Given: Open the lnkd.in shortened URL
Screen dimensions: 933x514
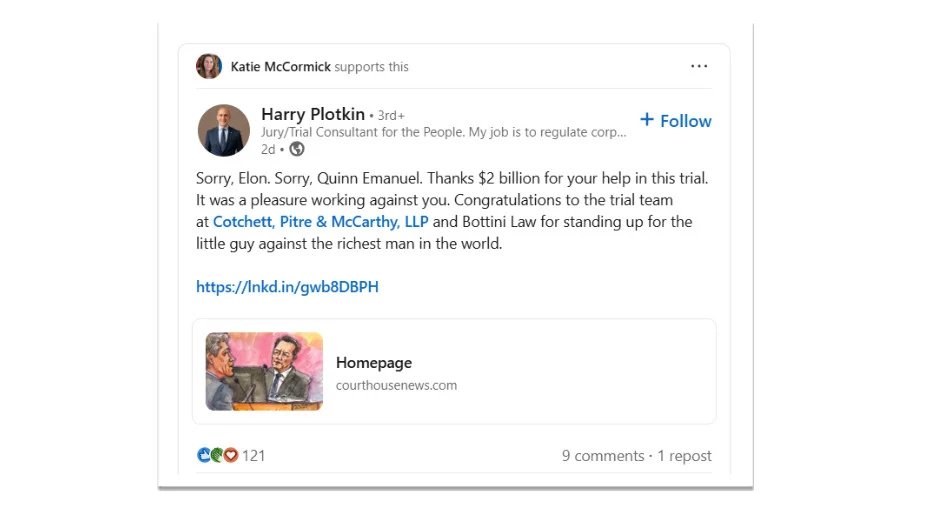Looking at the screenshot, I should pyautogui.click(x=287, y=287).
